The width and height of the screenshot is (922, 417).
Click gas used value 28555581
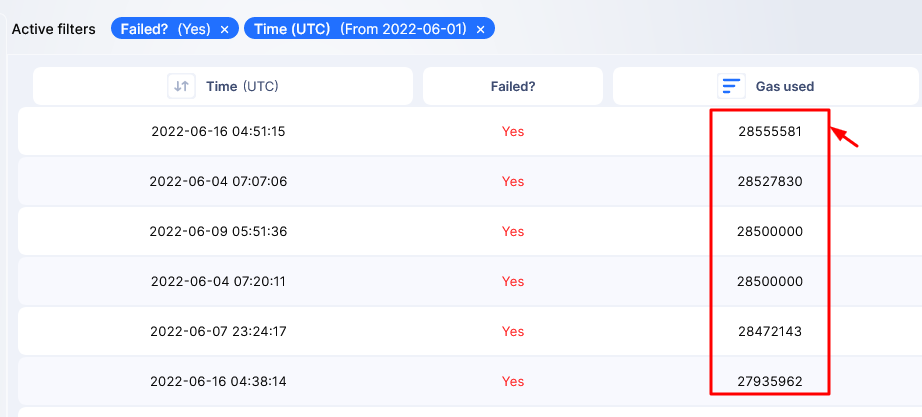tap(770, 132)
